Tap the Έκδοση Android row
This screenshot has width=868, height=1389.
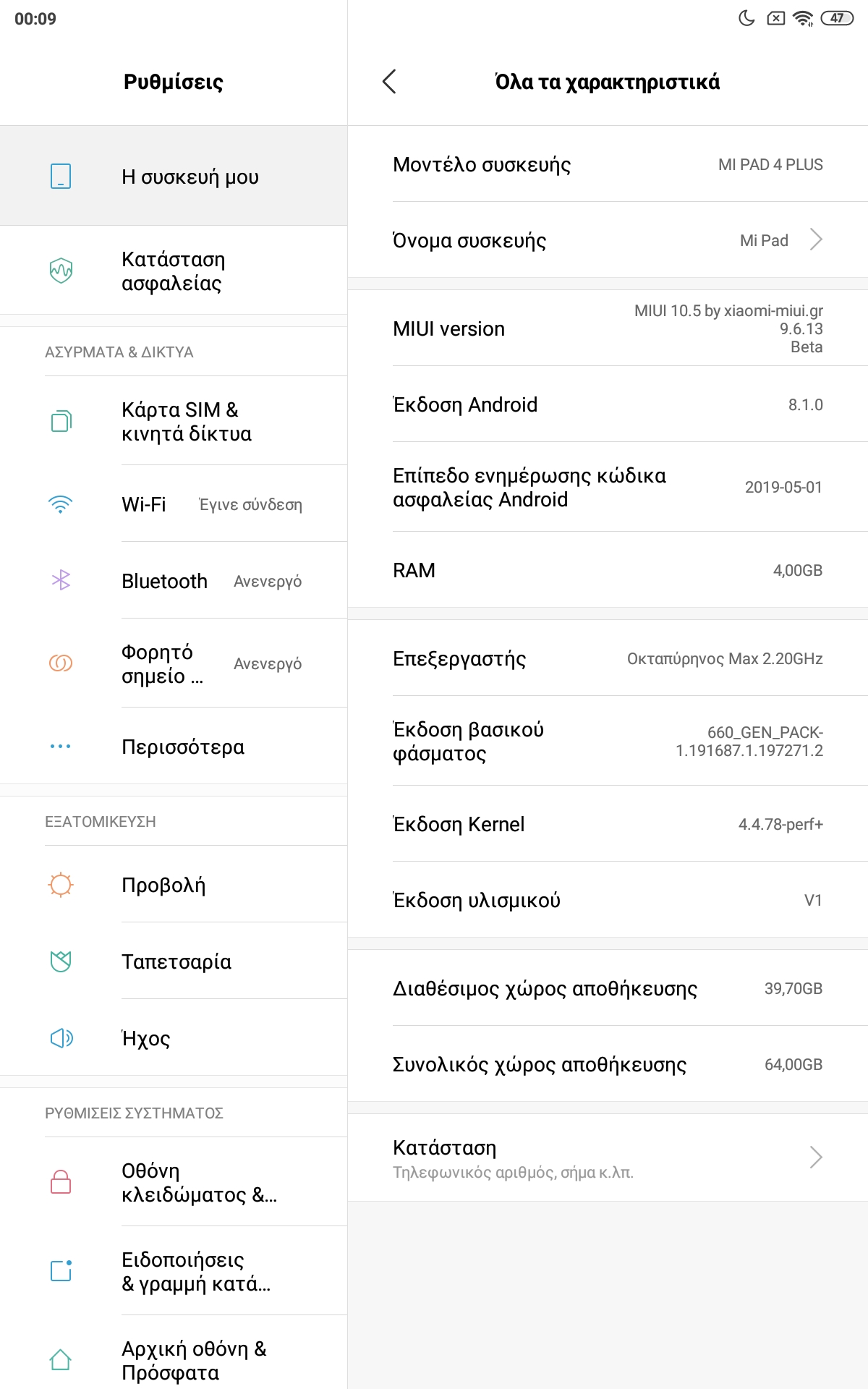(x=608, y=405)
